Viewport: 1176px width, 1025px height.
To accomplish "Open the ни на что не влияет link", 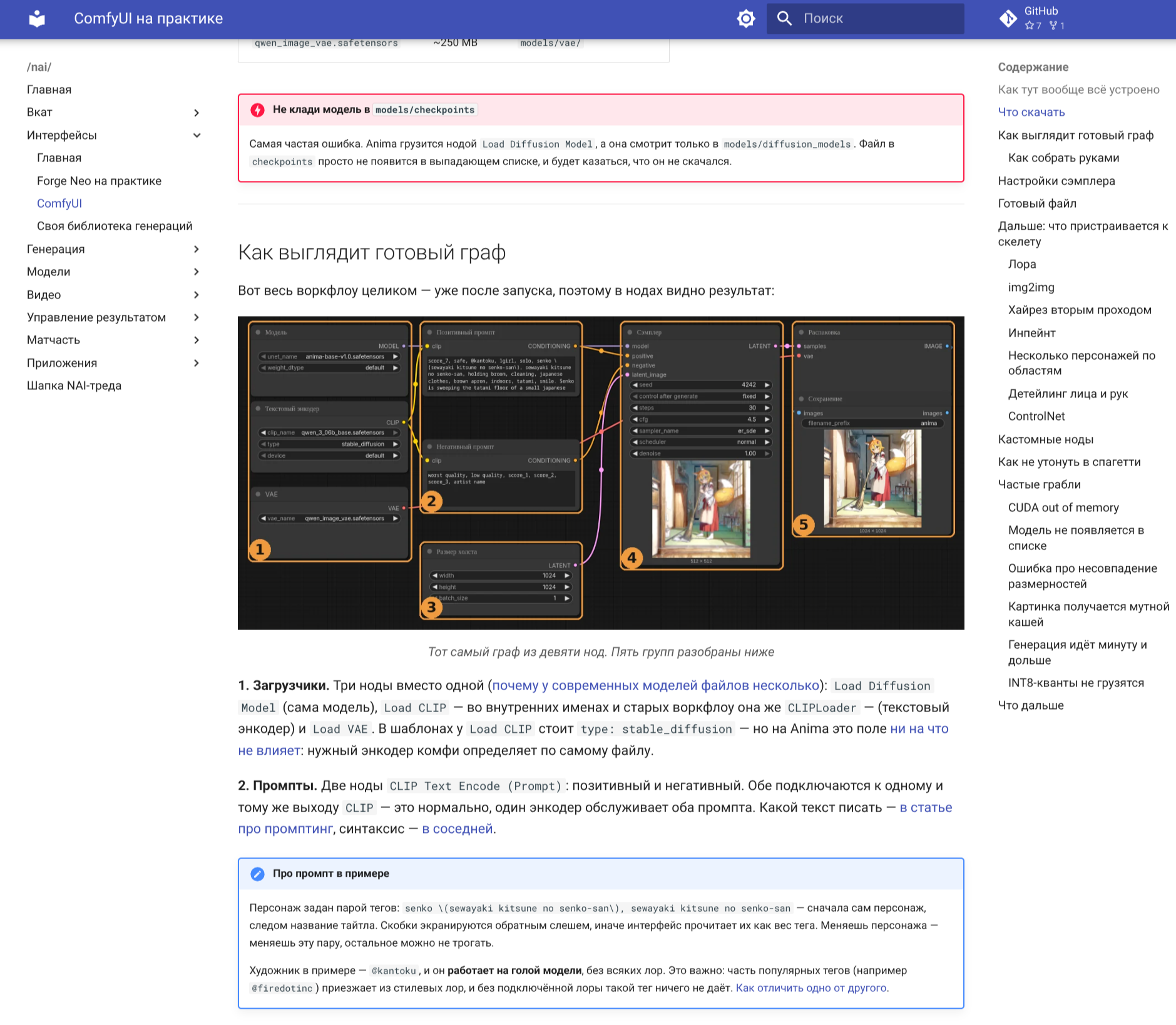I will tap(919, 729).
